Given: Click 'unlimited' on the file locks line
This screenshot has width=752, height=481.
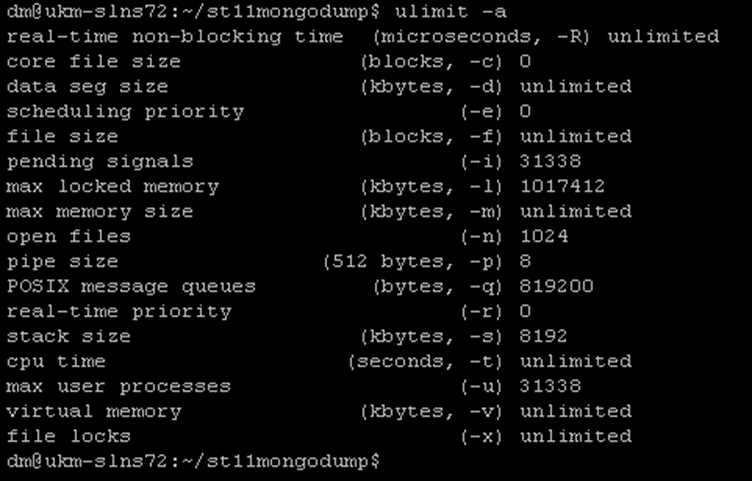Looking at the screenshot, I should point(576,436).
